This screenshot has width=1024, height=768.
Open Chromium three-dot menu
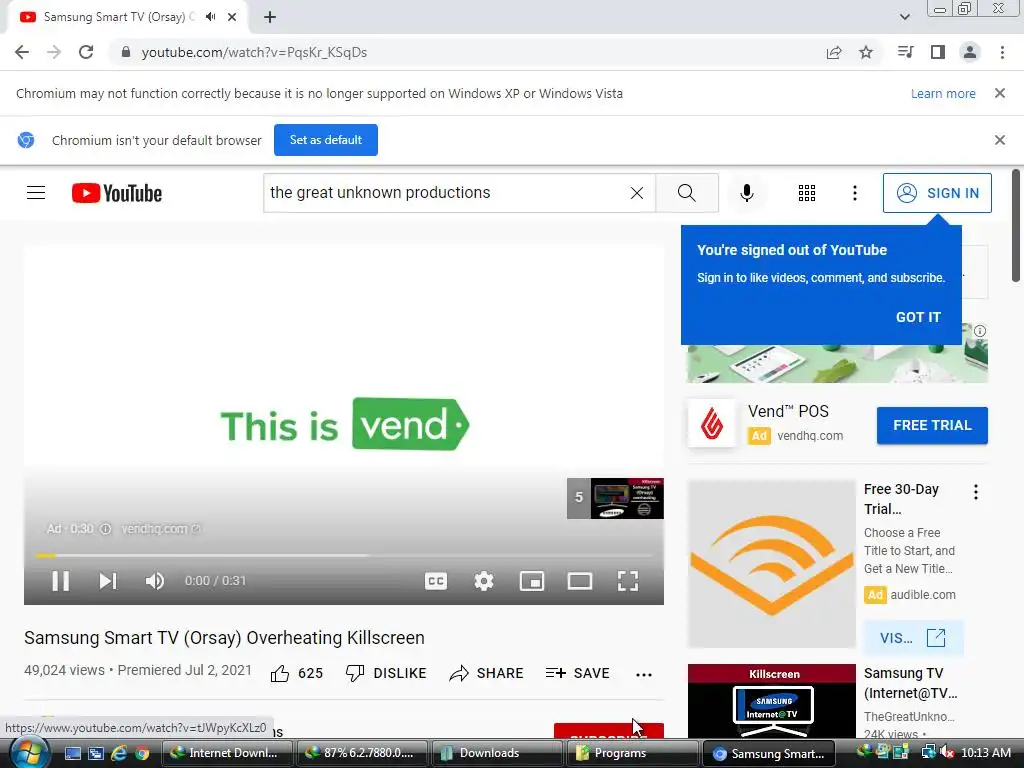[1002, 52]
